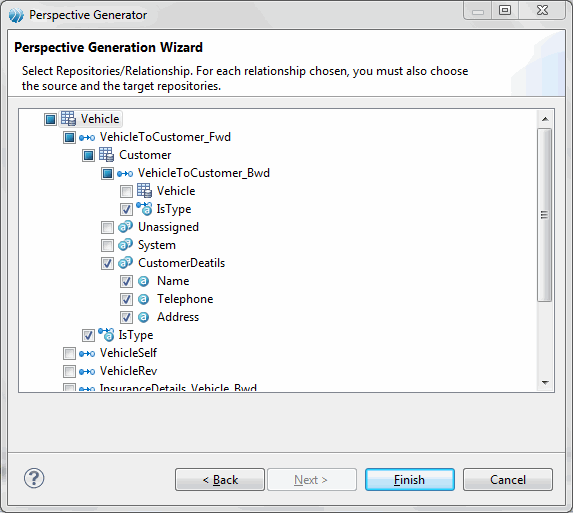Click the Finish button
The height and width of the screenshot is (513, 573).
(410, 479)
